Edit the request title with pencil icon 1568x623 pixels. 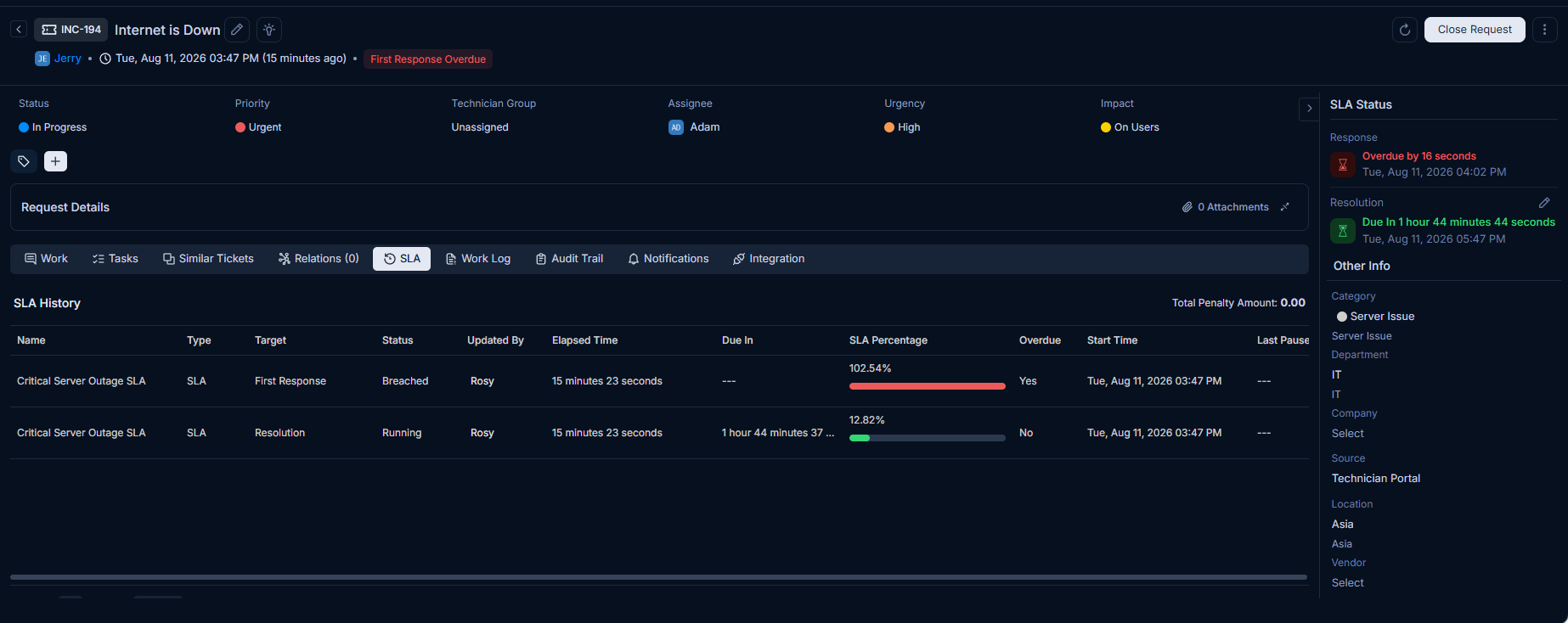[237, 30]
